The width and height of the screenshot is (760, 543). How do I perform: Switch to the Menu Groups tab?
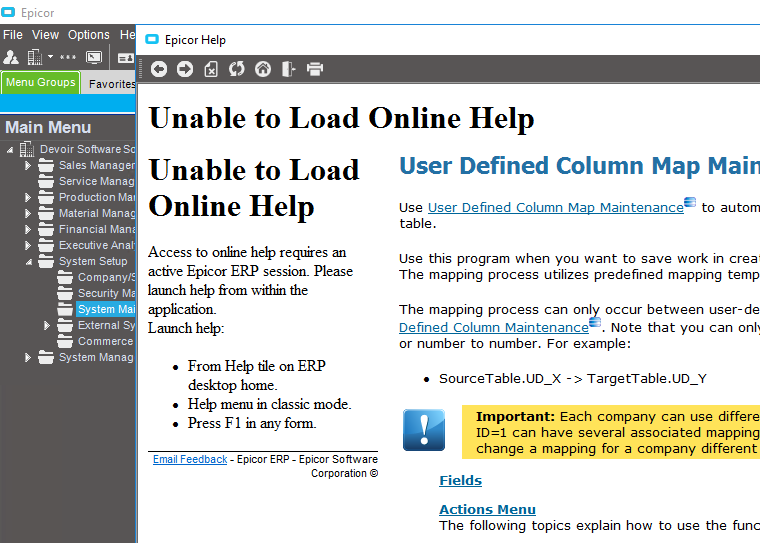coord(41,82)
